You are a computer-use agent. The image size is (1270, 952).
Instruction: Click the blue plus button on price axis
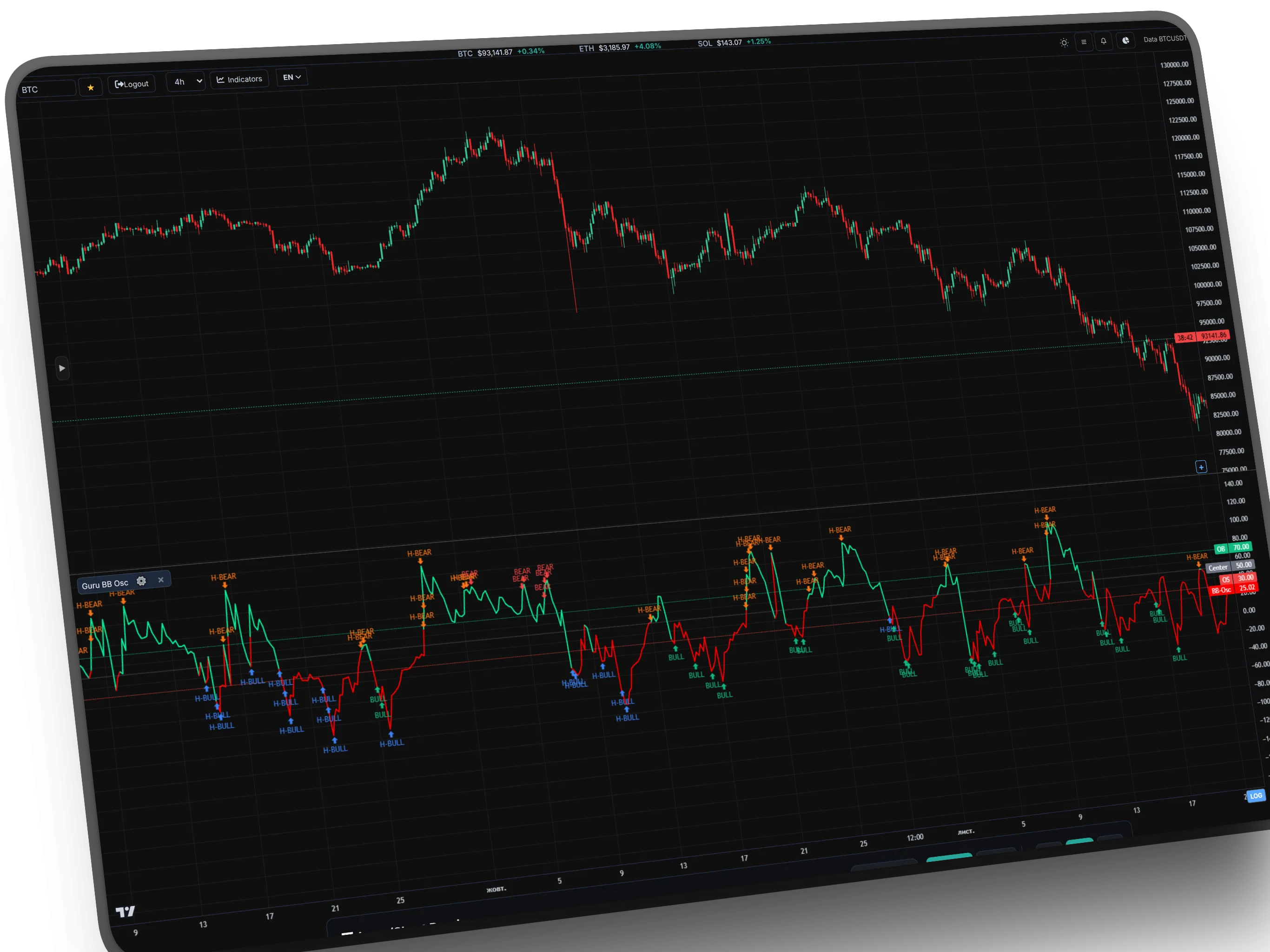coord(1201,467)
